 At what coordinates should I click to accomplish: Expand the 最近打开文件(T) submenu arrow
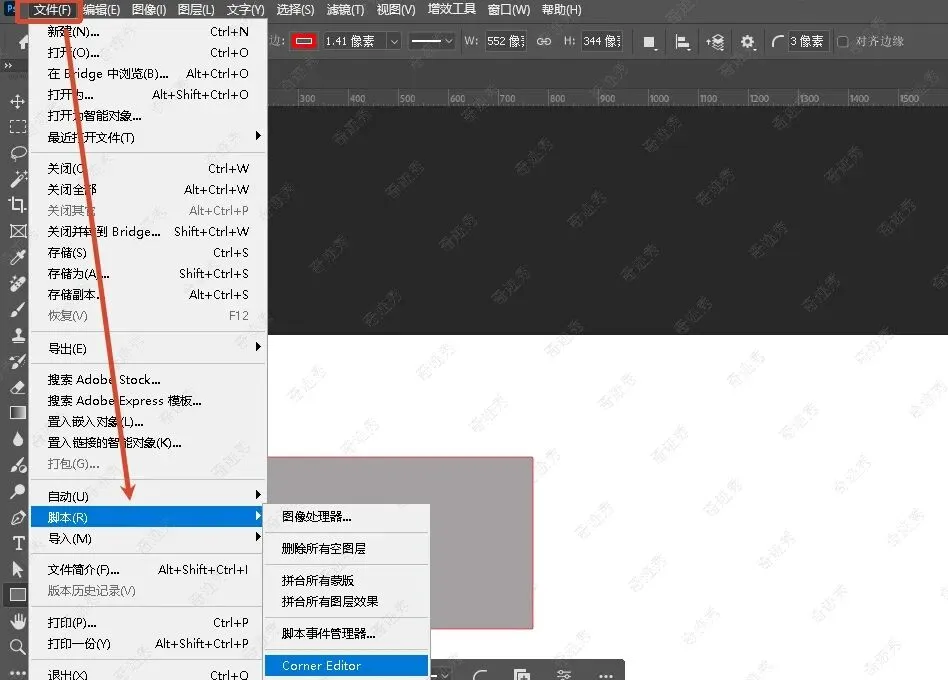[258, 136]
